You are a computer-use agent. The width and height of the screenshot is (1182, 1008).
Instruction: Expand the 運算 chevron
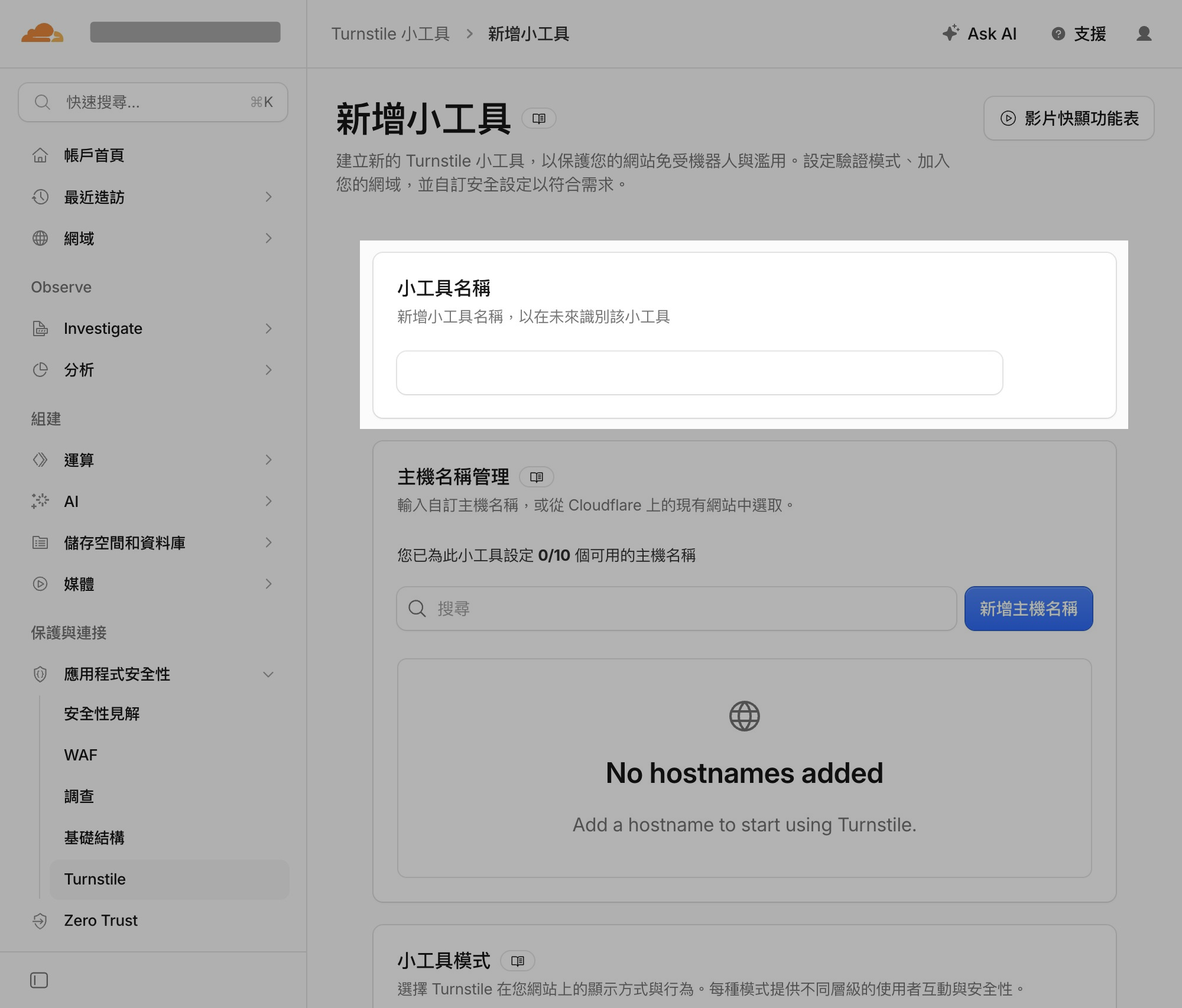(x=269, y=460)
